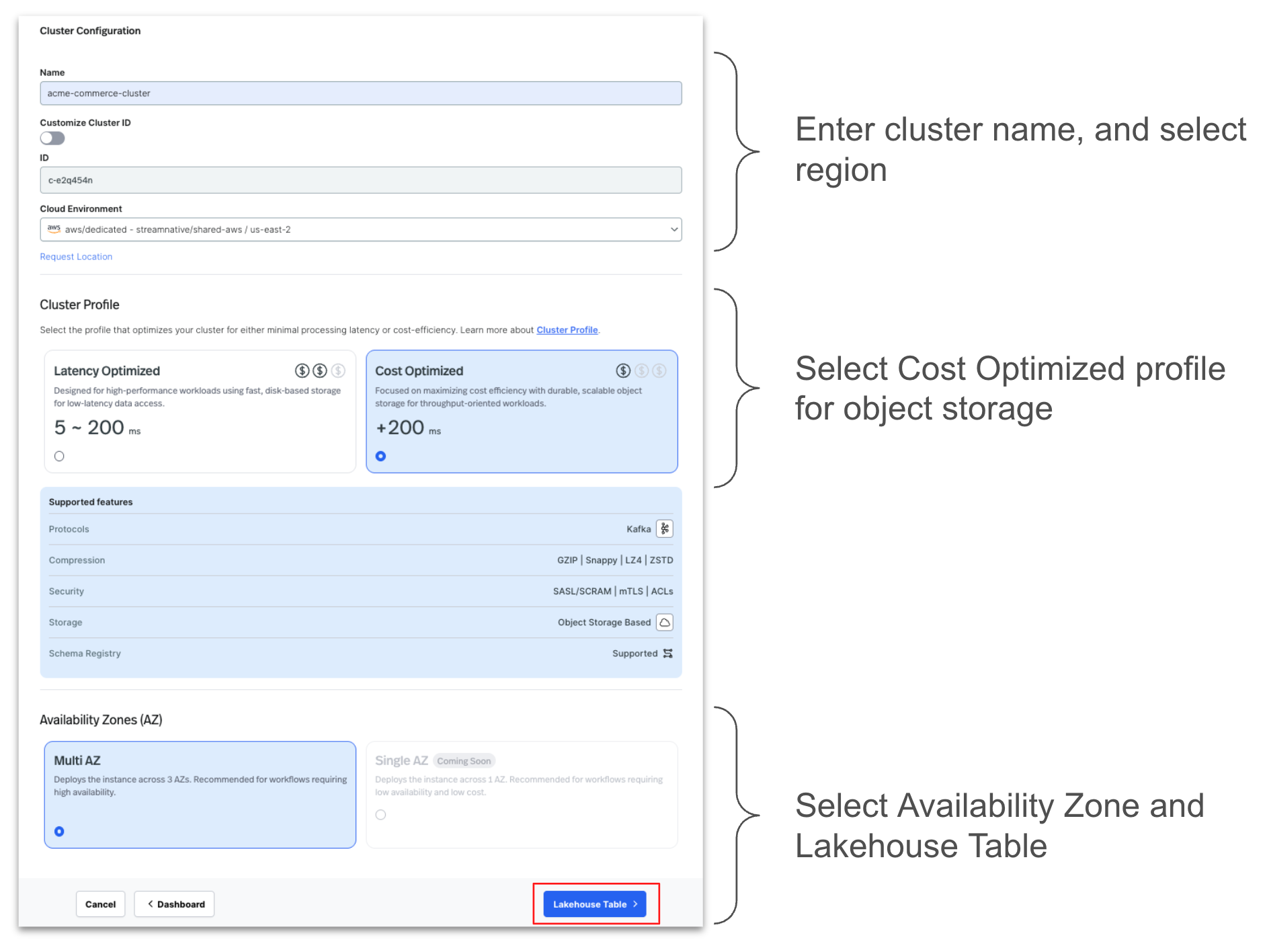Click the AWS logo in Cloud Environment
This screenshot has height=952, width=1265.
pos(54,229)
